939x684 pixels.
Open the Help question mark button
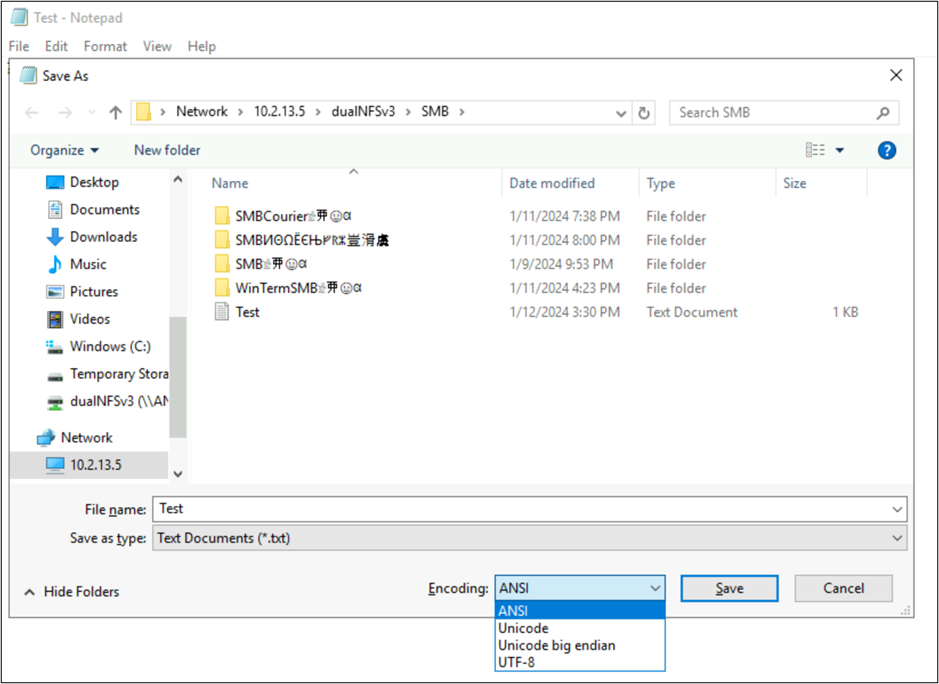click(887, 150)
